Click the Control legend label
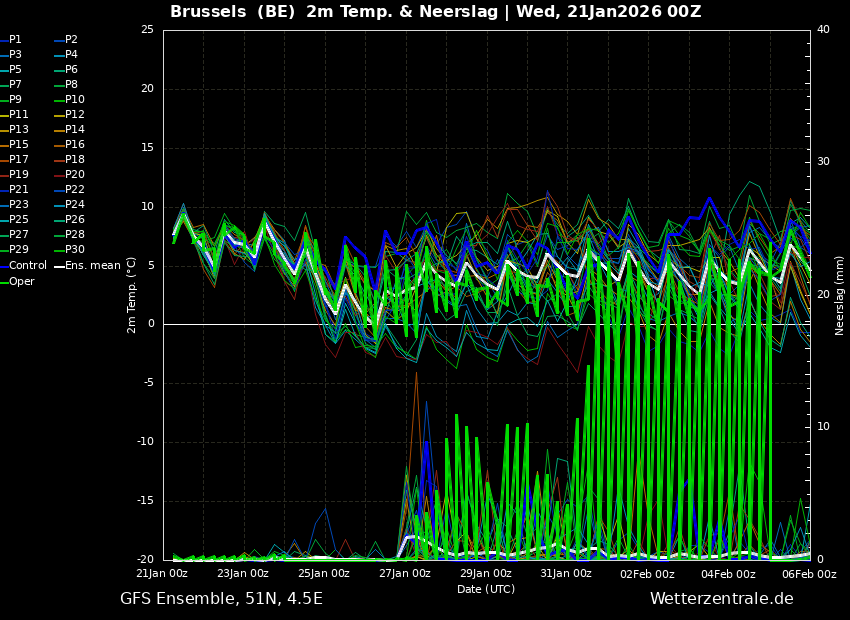Image resolution: width=850 pixels, height=620 pixels. [x=27, y=266]
